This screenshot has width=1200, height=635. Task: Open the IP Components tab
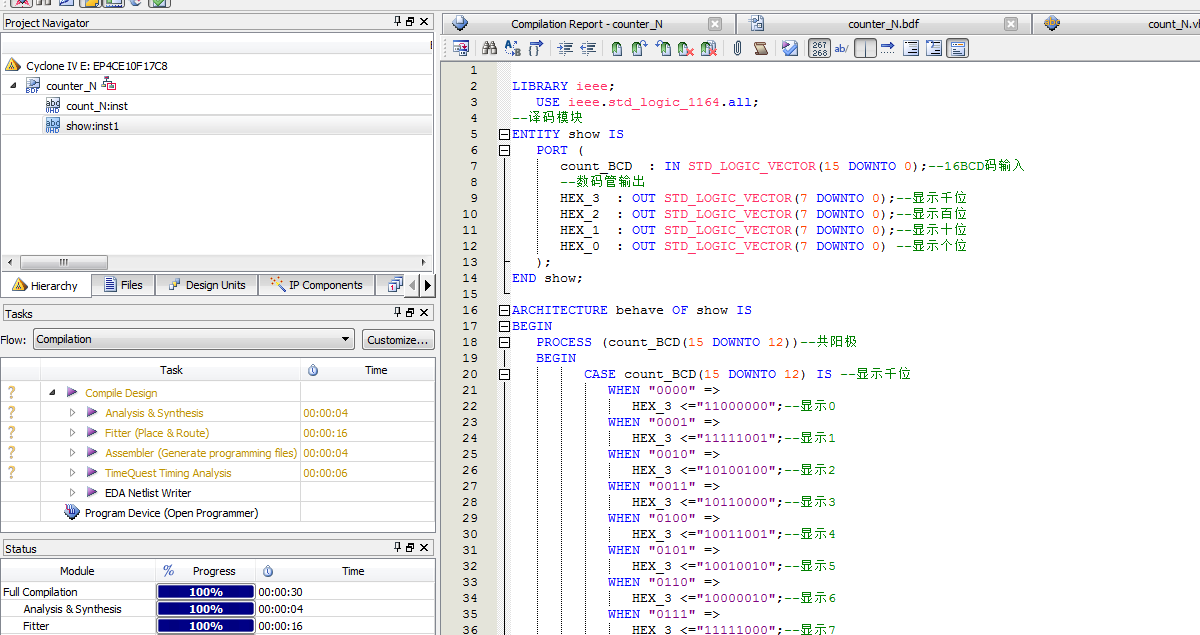tap(317, 285)
